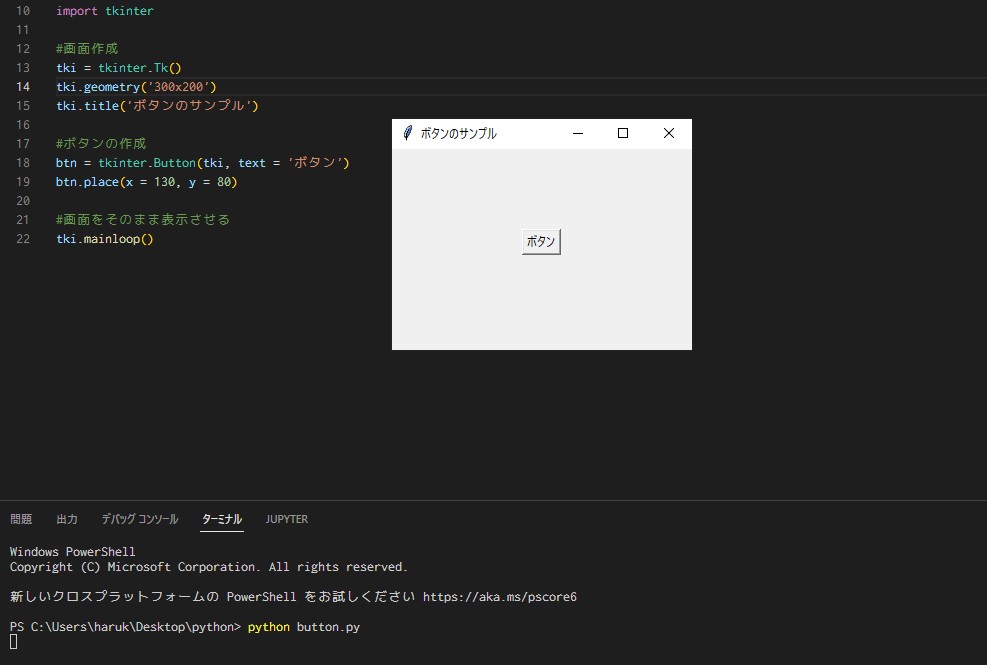Image resolution: width=987 pixels, height=665 pixels.
Task: Switch to the 出力 tab
Action: pos(67,519)
